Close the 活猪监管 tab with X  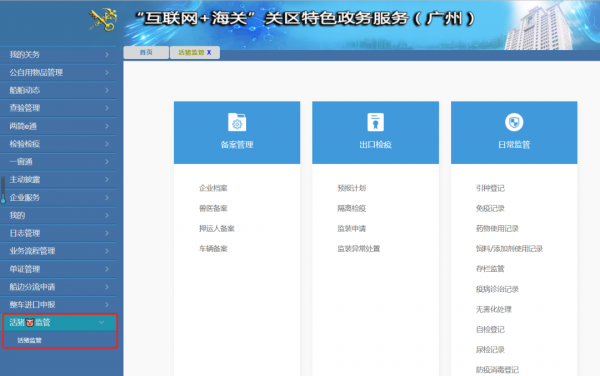click(x=209, y=52)
